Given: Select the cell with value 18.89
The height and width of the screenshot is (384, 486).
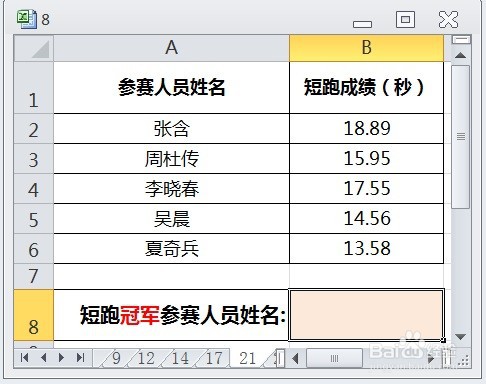Looking at the screenshot, I should coord(367,129).
